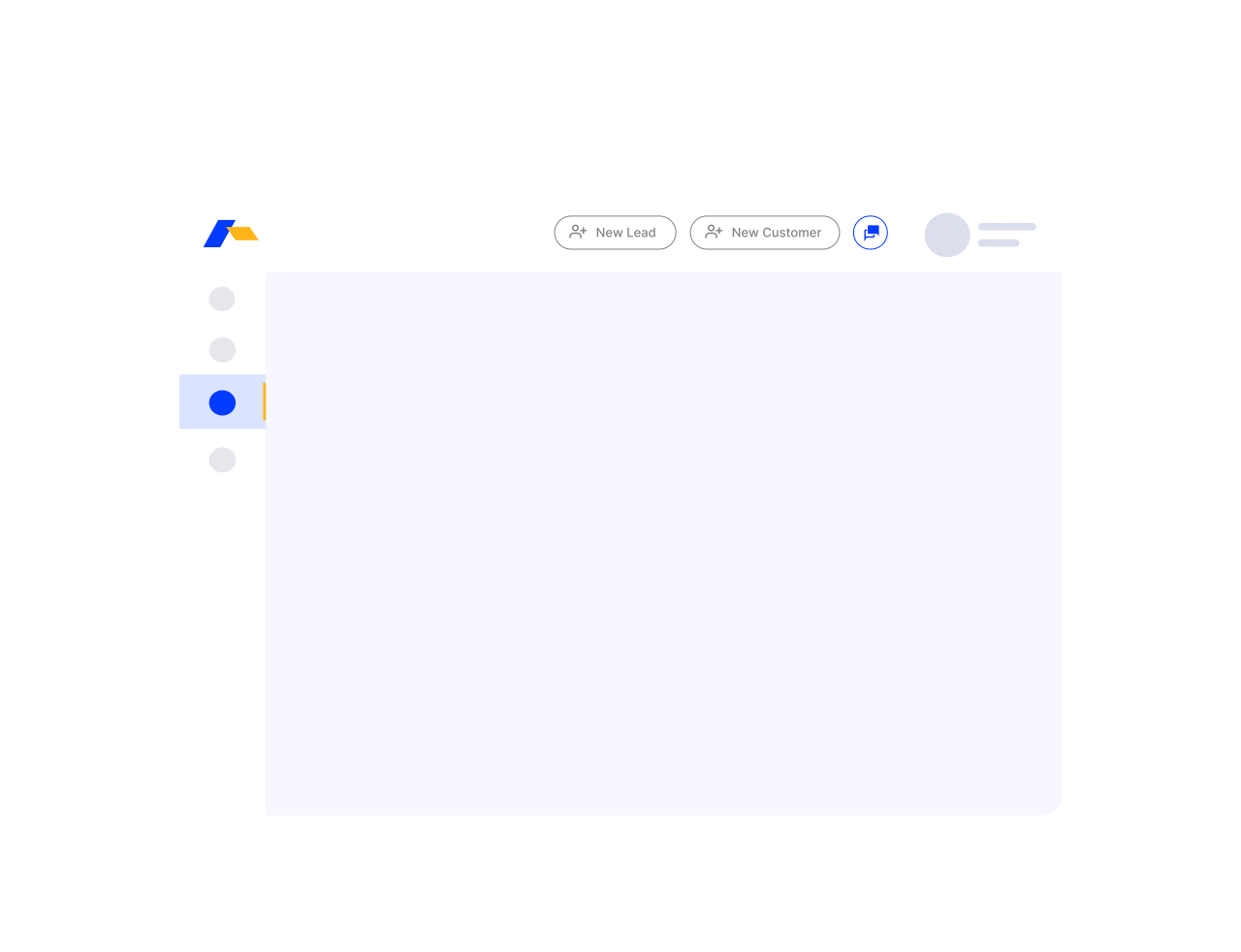This screenshot has height=952, width=1241.
Task: Click the yellow active indicator bar
Action: click(x=264, y=401)
